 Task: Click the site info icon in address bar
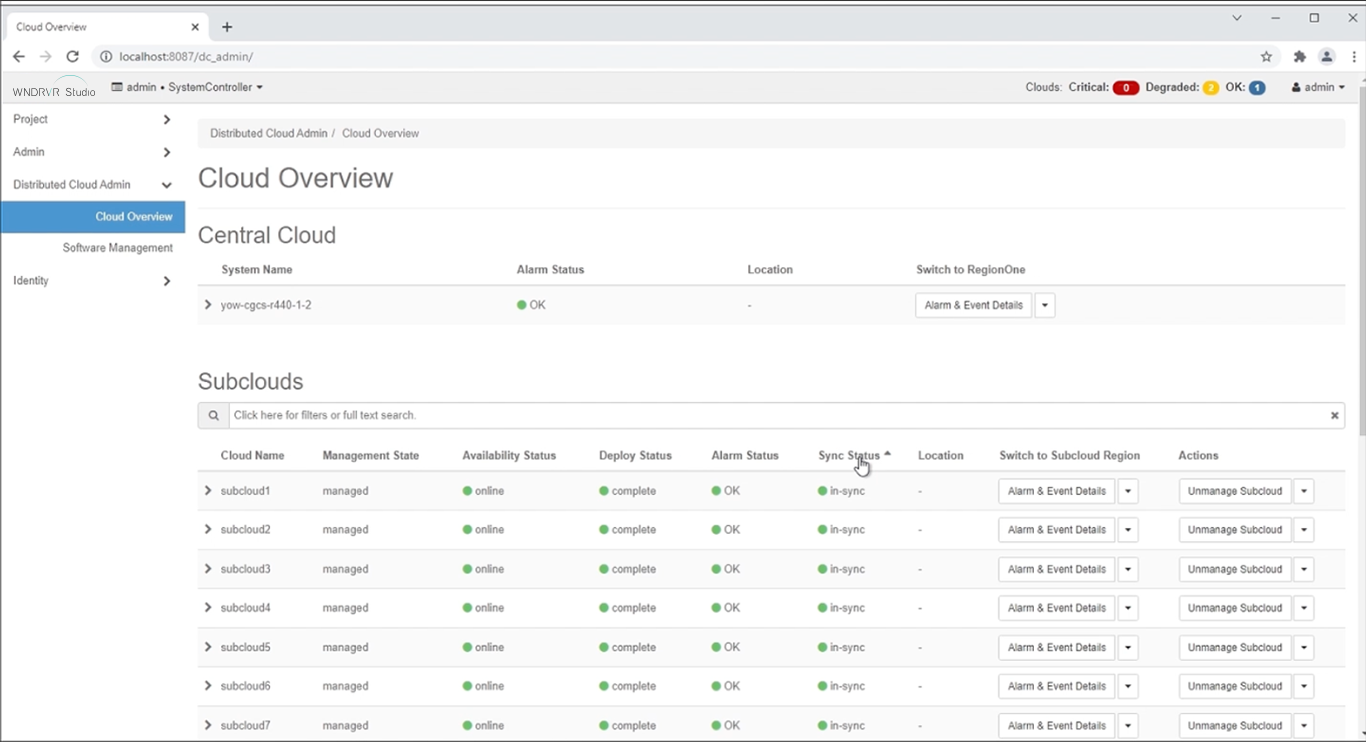pyautogui.click(x=106, y=57)
